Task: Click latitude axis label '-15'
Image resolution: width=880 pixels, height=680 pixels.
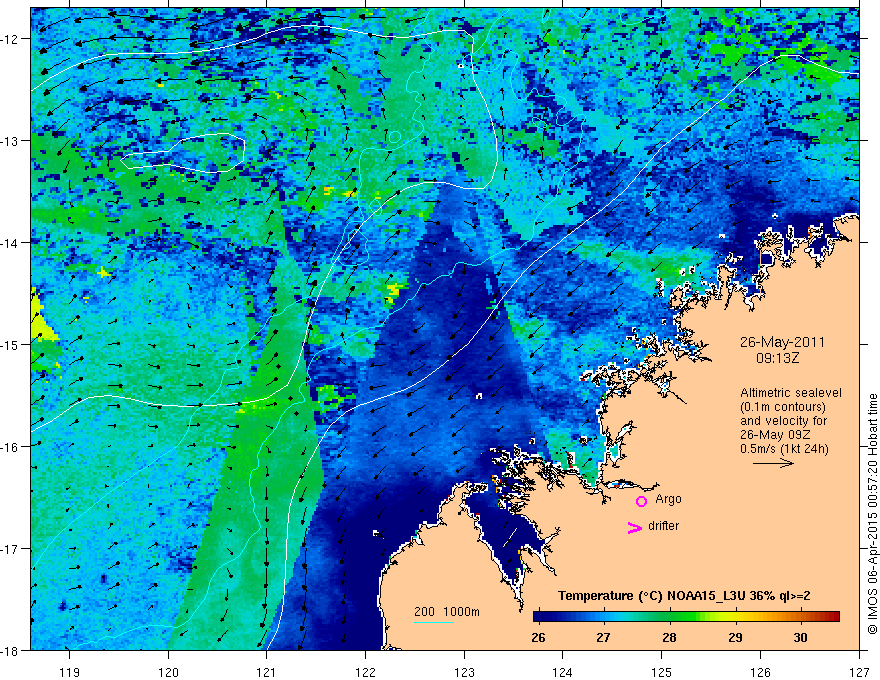Action: [x=10, y=344]
